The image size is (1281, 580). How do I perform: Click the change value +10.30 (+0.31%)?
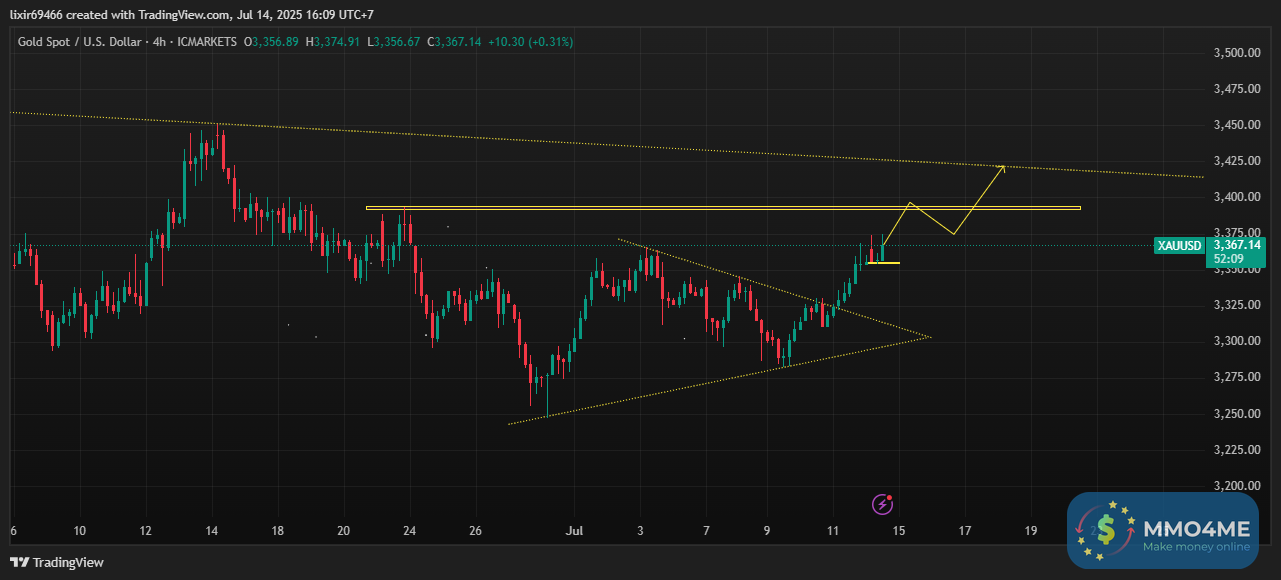pyautogui.click(x=531, y=42)
